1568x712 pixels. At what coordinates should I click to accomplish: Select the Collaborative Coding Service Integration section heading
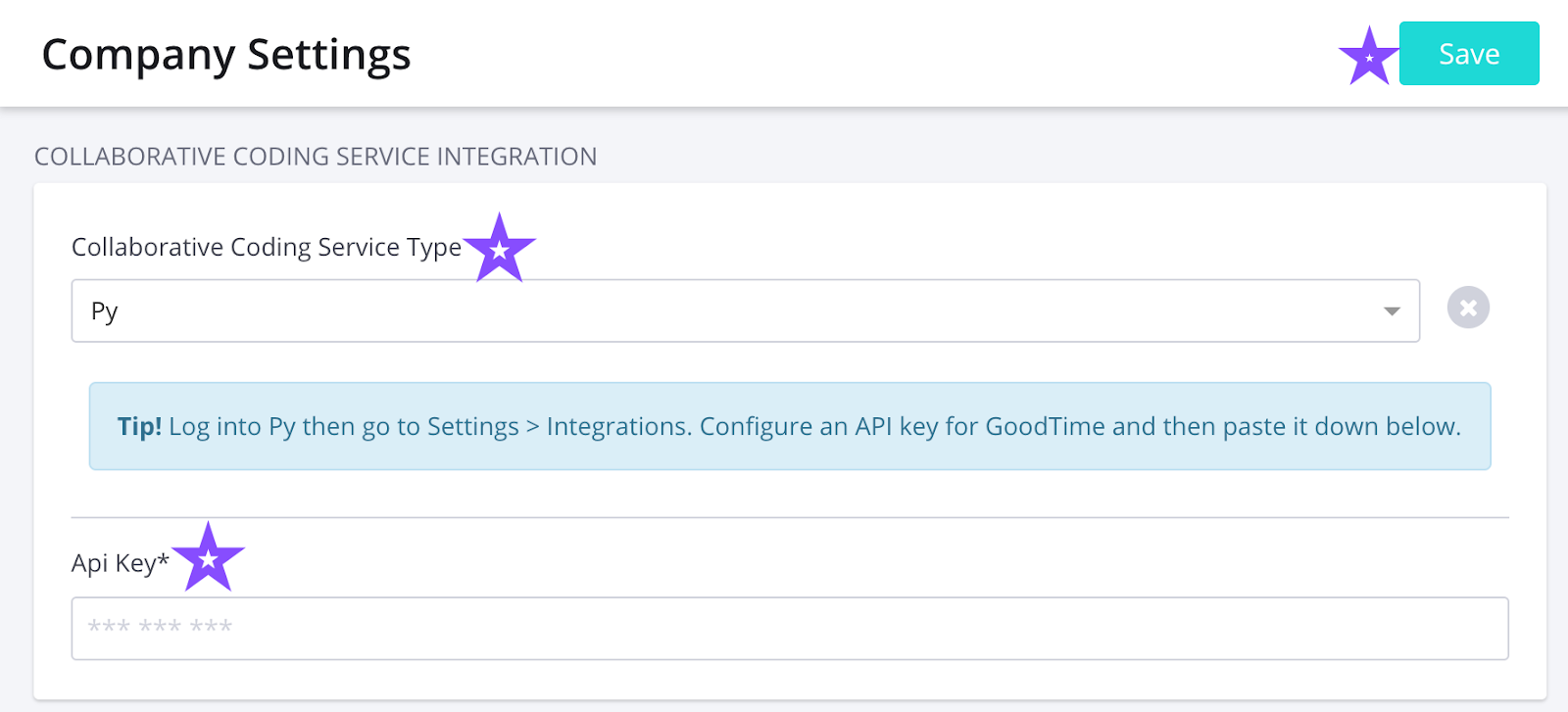coord(316,157)
